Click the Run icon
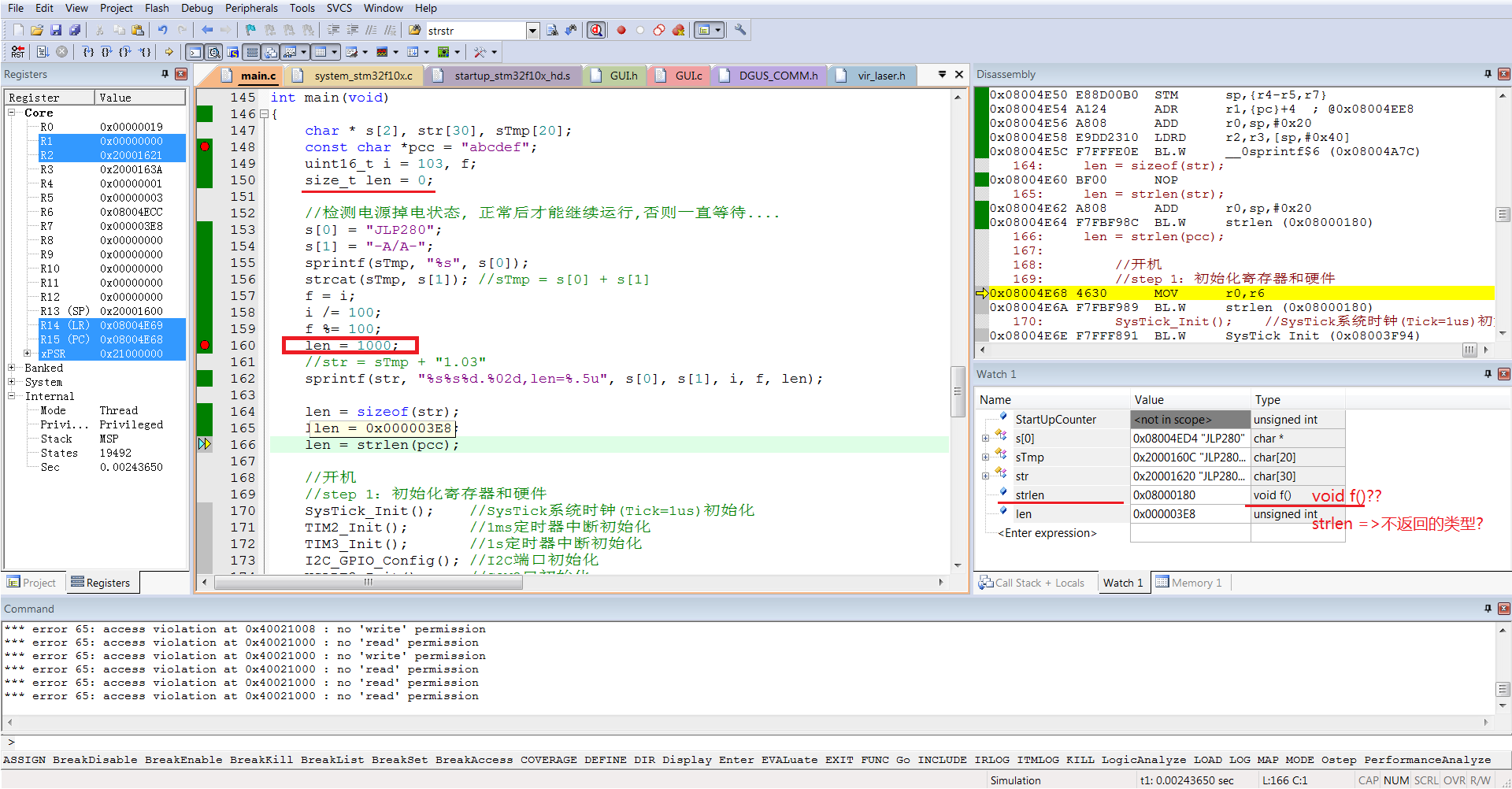The height and width of the screenshot is (789, 1512). pos(43,52)
